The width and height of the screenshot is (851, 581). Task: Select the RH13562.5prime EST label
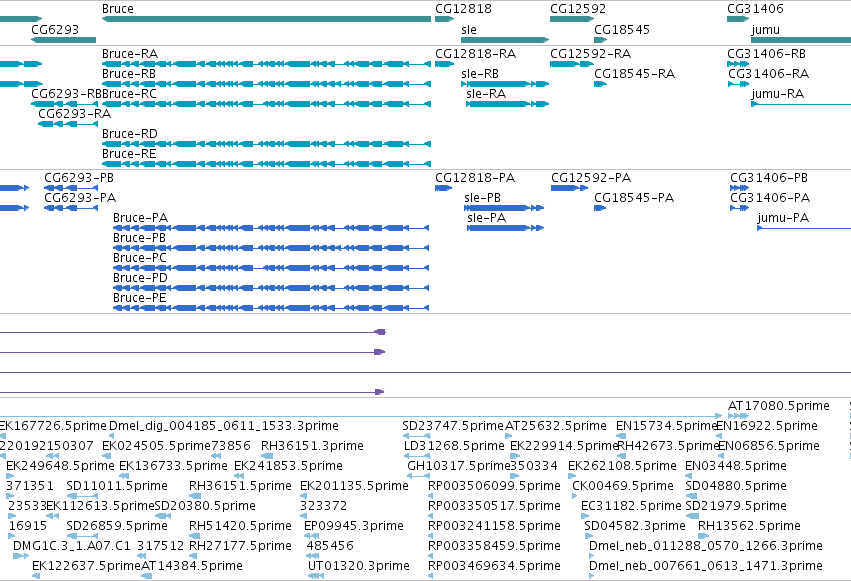coord(749,526)
